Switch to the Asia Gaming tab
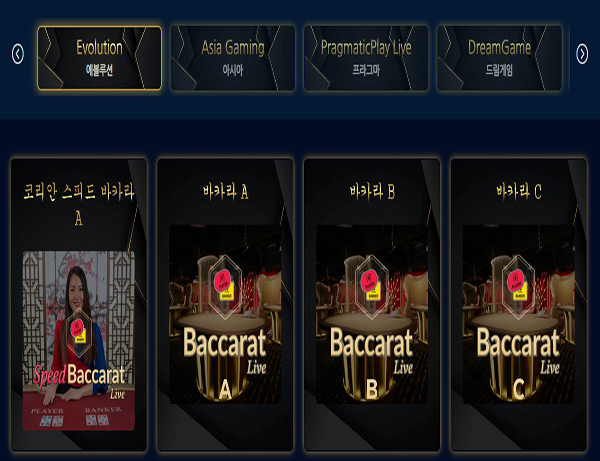 tap(233, 58)
